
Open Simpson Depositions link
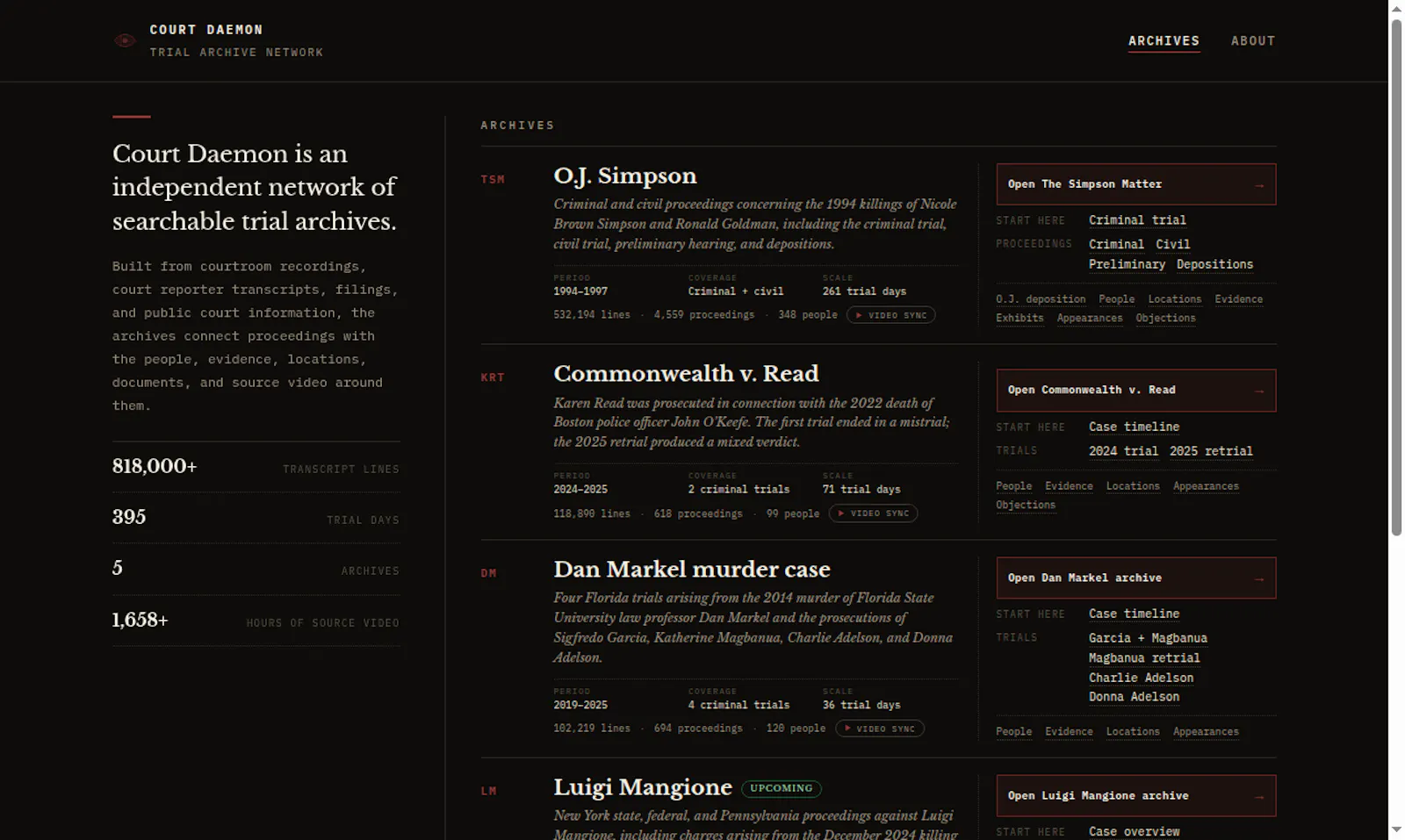point(1214,265)
